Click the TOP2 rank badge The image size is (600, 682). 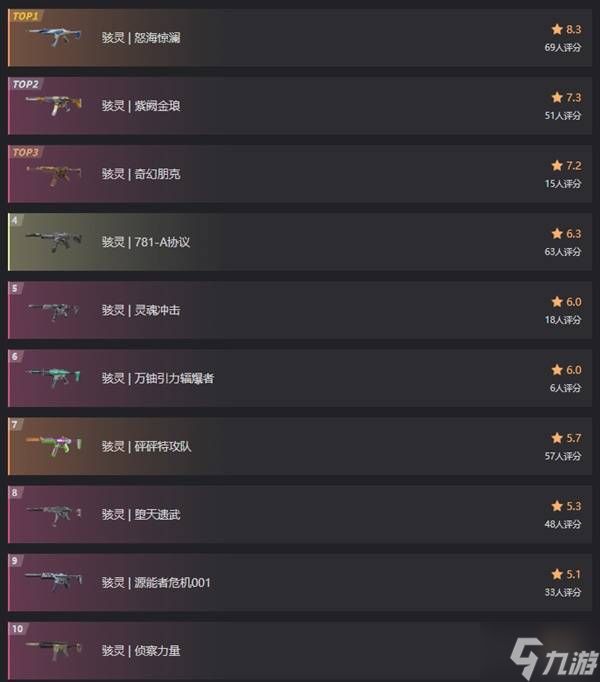pos(25,84)
